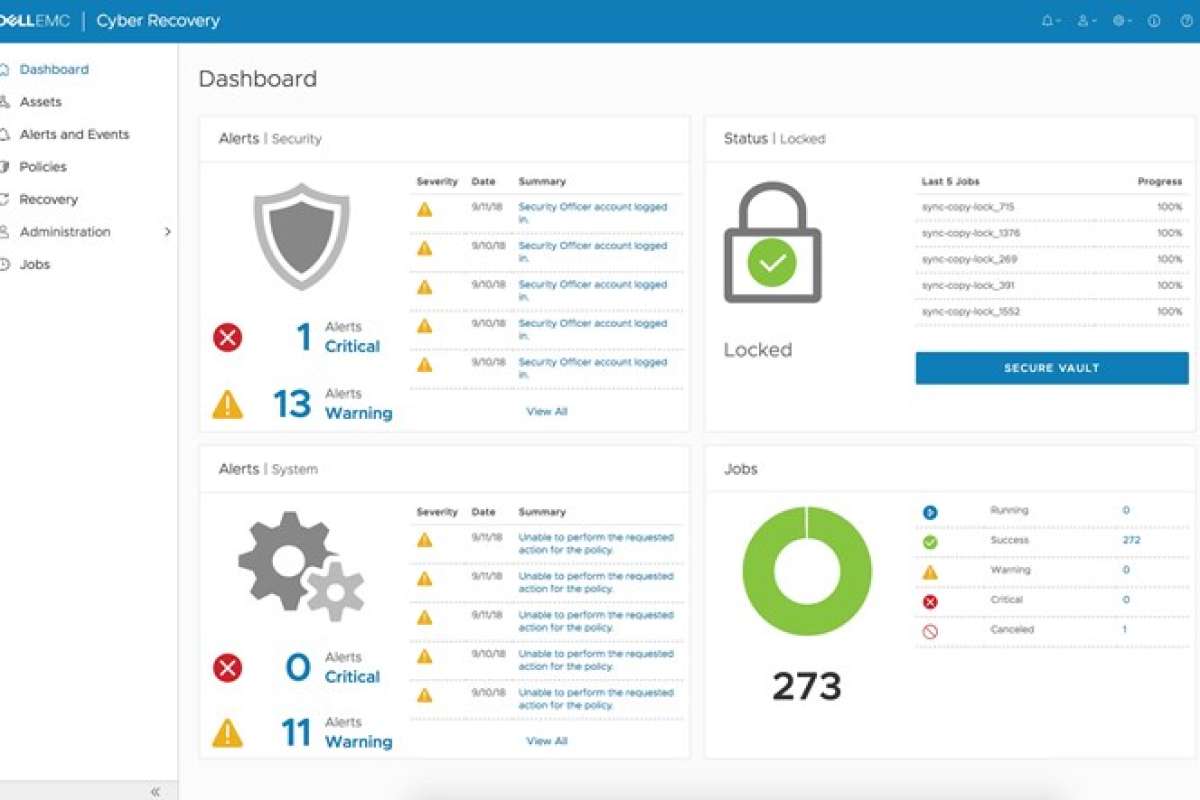Open the 11 warning System alerts count
Viewport: 1200px width, 800px height.
pos(296,733)
